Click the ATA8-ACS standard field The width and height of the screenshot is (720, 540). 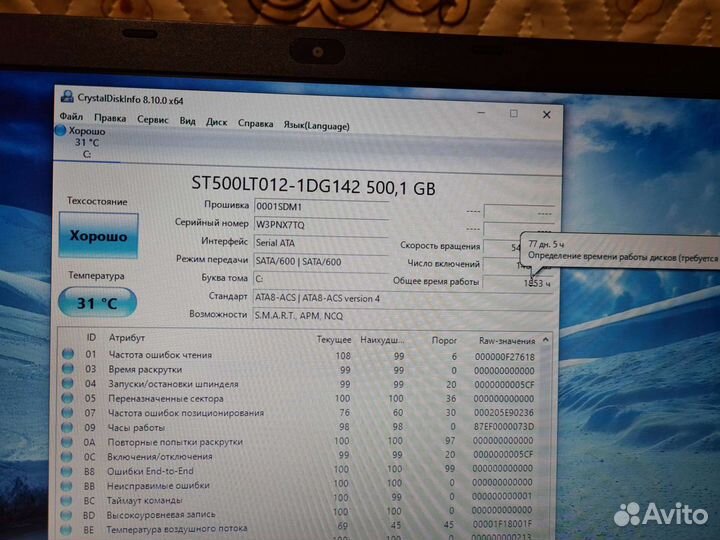[x=403, y=298]
